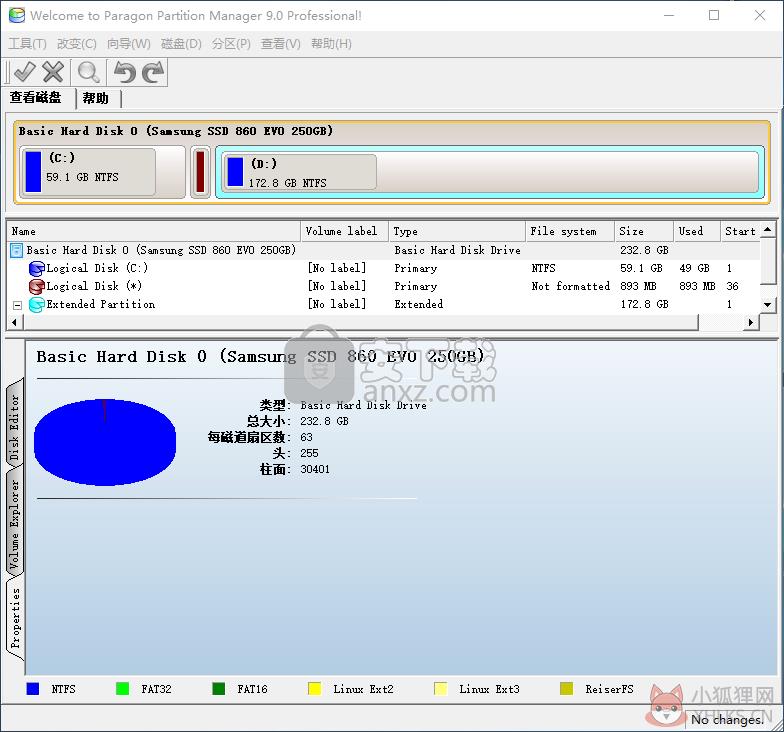784x732 pixels.
Task: Click the FAT16 dark green legend swatch
Action: point(218,688)
